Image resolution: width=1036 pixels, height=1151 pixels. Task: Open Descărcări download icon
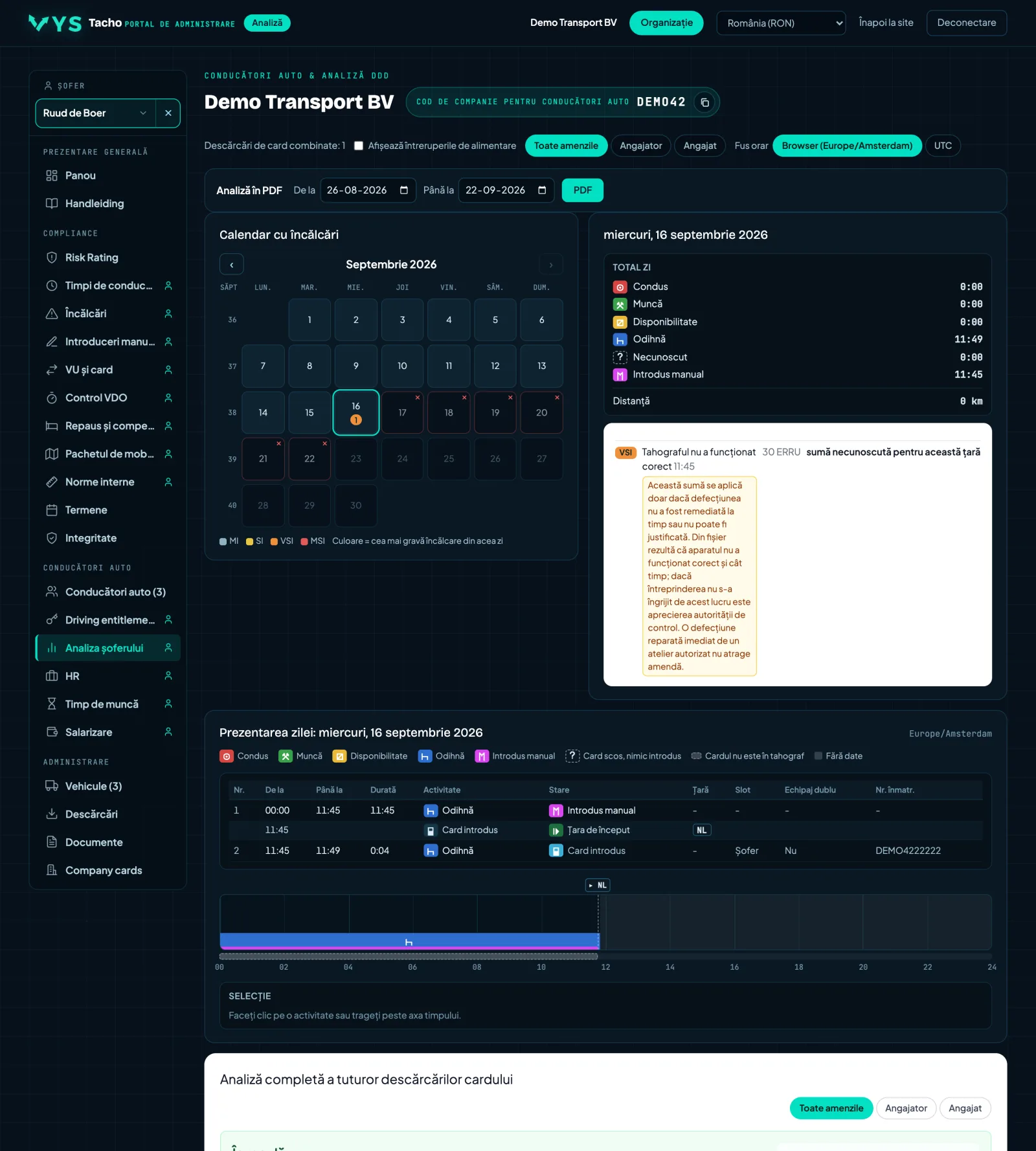point(52,814)
